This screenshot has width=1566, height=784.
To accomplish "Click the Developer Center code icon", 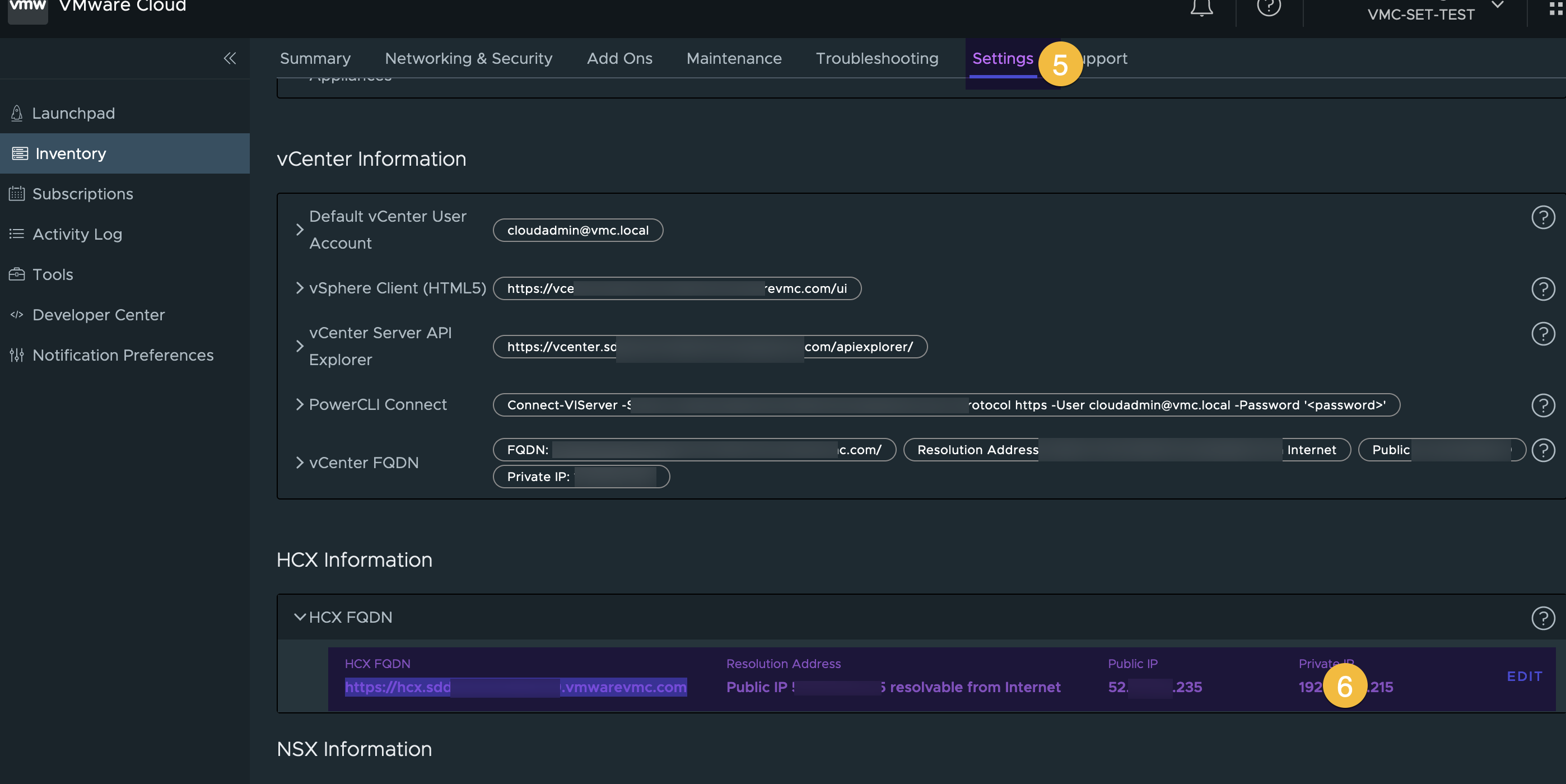I will [x=17, y=315].
